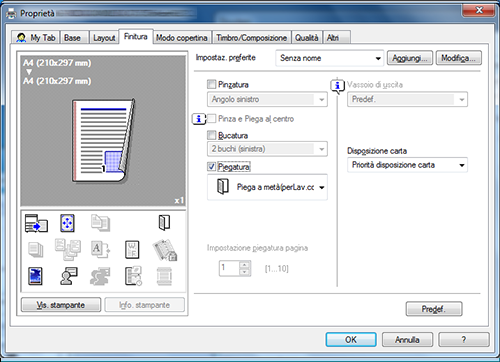Viewport: 500px width, 362px height.
Task: Open the 2 buchi (sinistra) dropdown
Action: 267,149
